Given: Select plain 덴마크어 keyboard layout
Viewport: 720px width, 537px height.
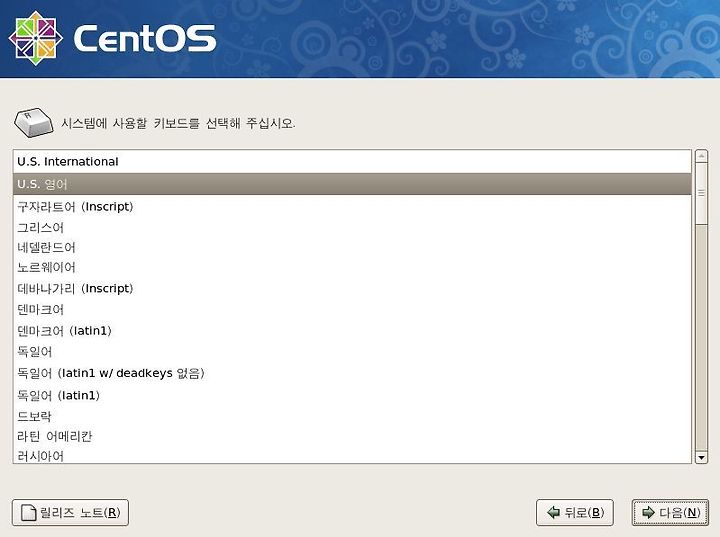Looking at the screenshot, I should [x=352, y=310].
